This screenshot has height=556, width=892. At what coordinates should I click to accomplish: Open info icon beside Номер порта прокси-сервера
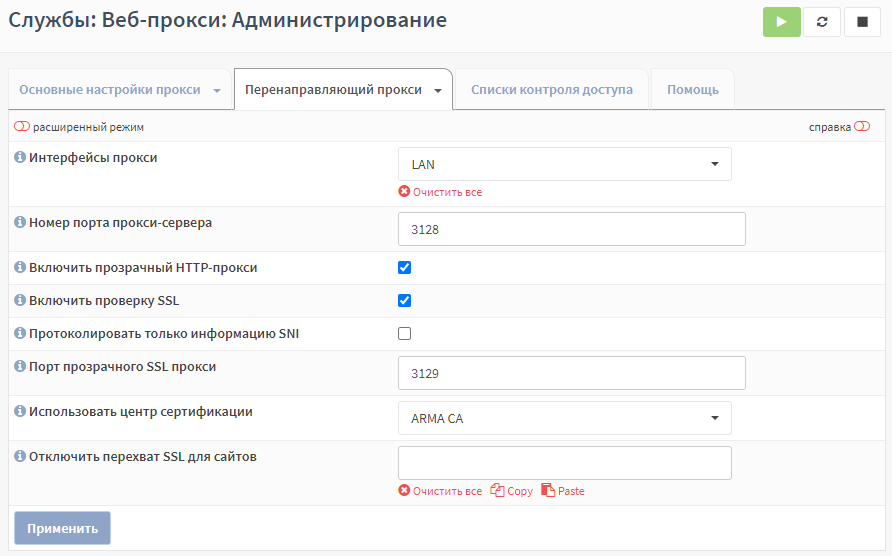20,222
